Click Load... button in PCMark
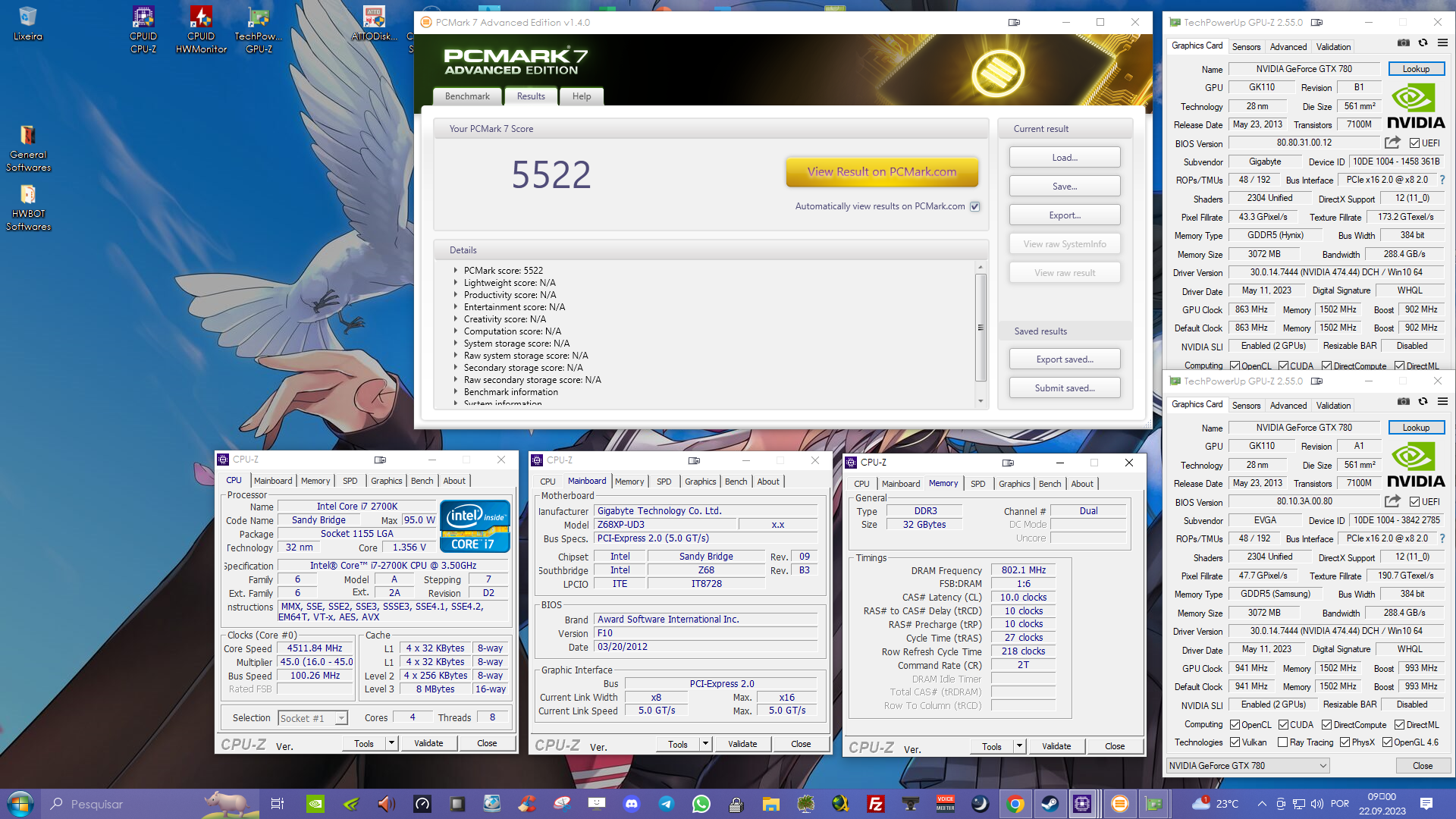This screenshot has height=819, width=1456. click(x=1065, y=158)
